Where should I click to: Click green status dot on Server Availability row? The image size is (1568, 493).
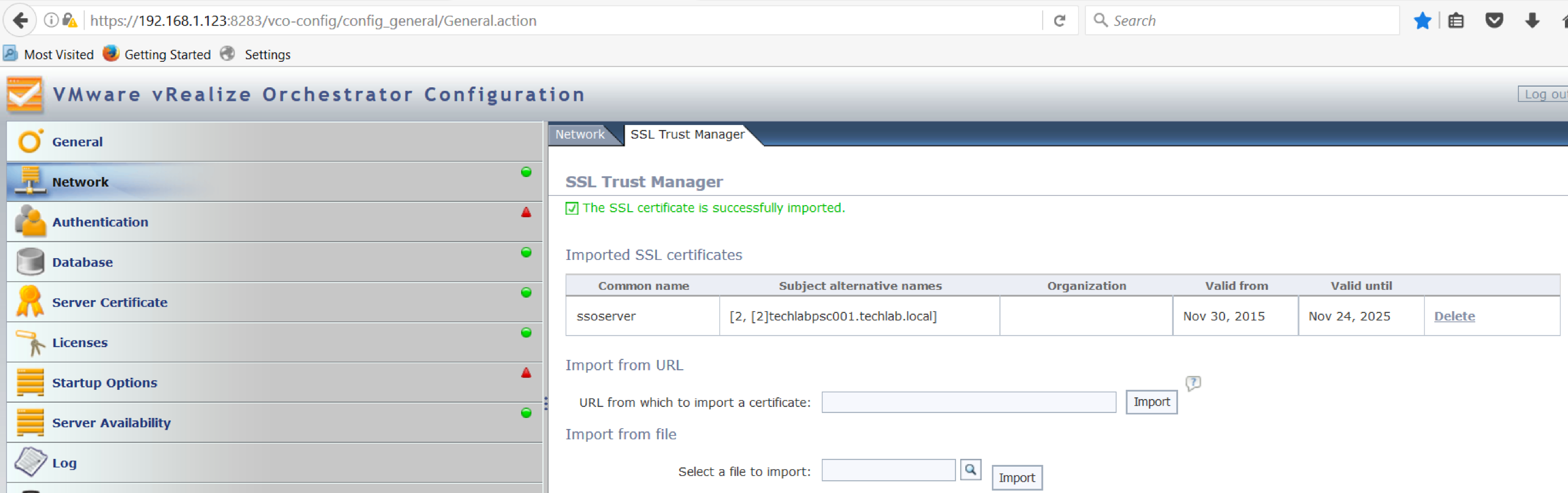pos(526,412)
